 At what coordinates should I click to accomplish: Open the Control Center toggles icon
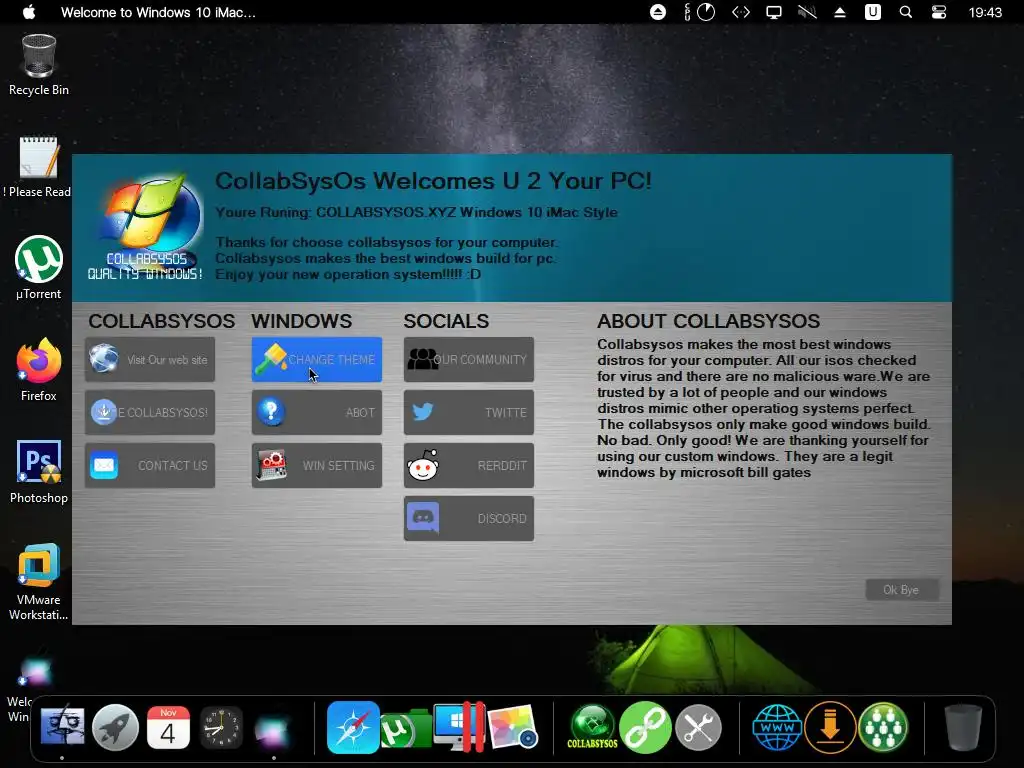coord(938,12)
